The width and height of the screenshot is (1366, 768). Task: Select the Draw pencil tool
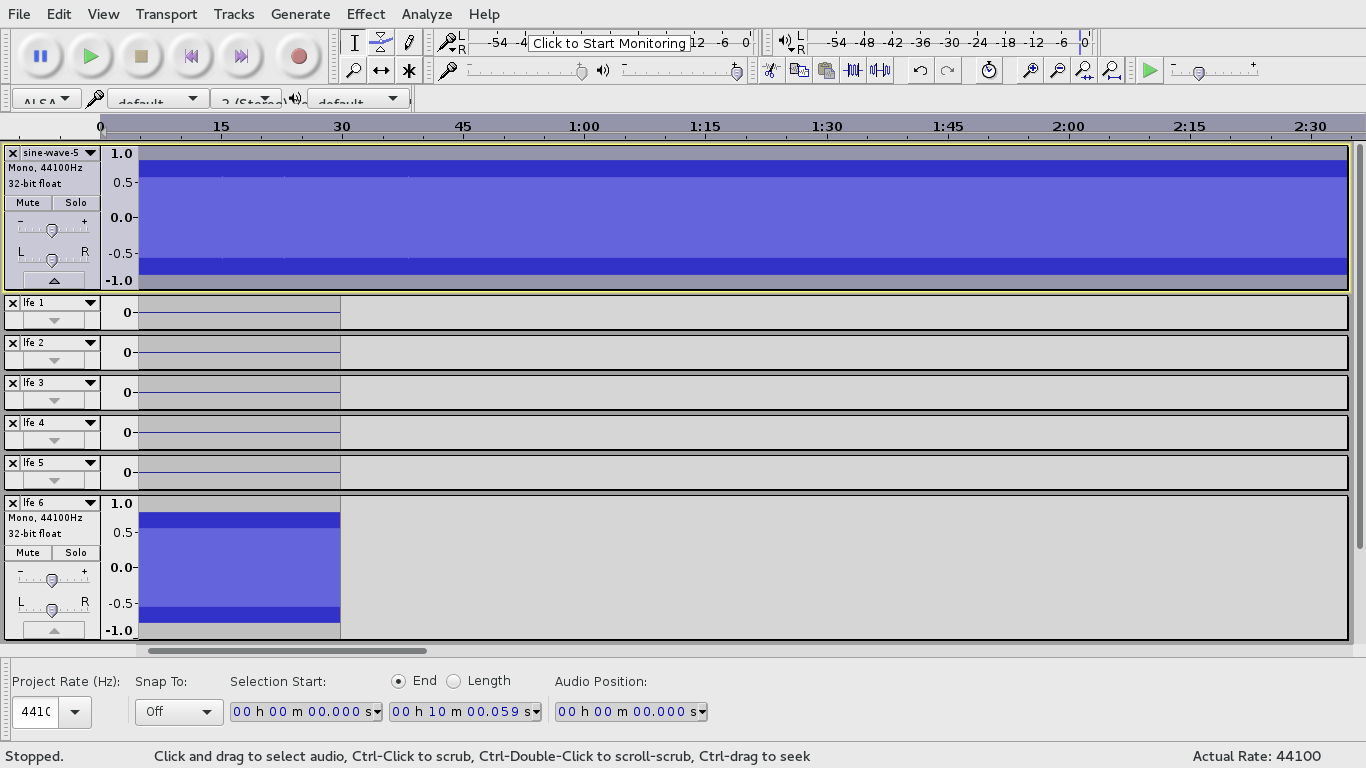pos(408,43)
